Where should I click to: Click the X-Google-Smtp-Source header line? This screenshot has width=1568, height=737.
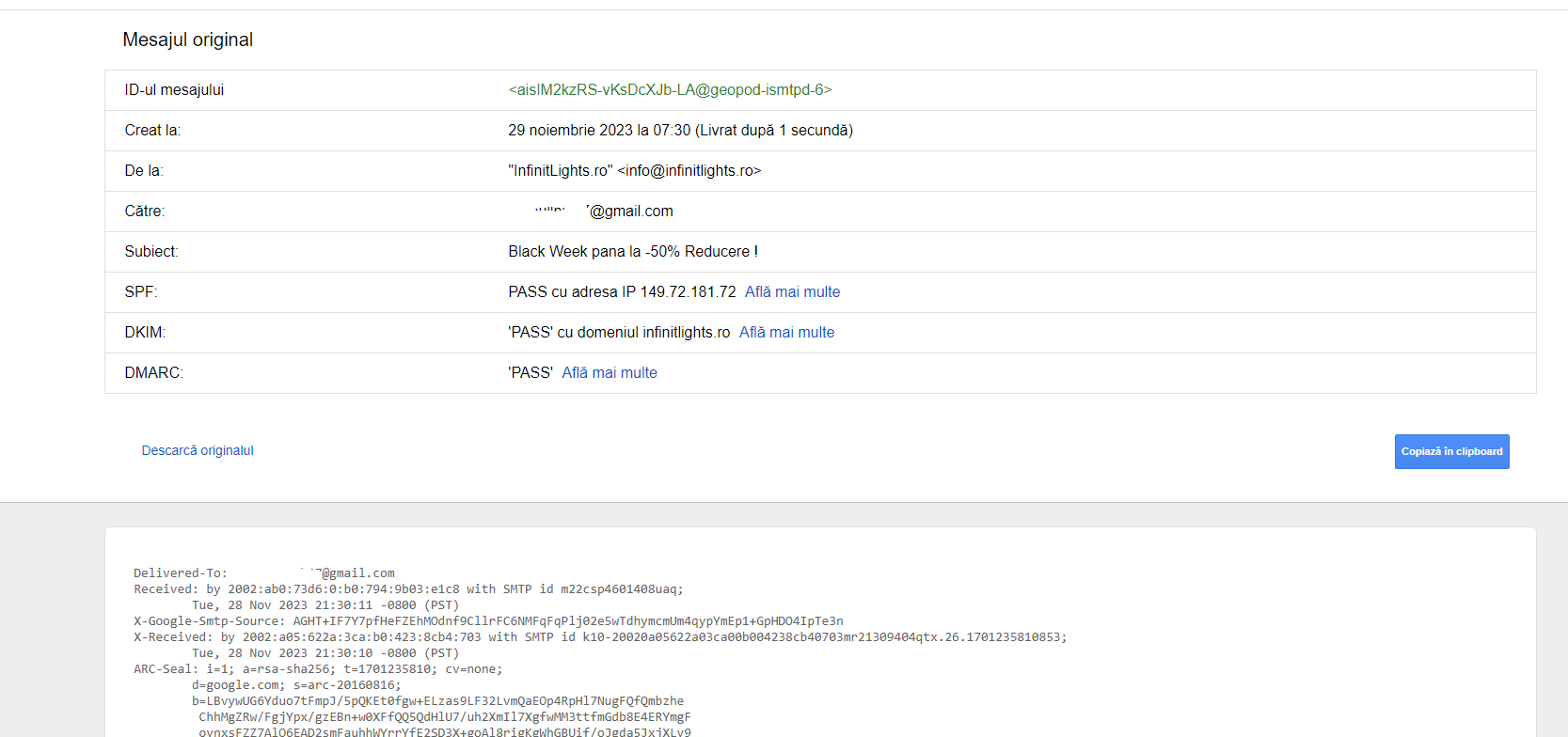[x=488, y=621]
